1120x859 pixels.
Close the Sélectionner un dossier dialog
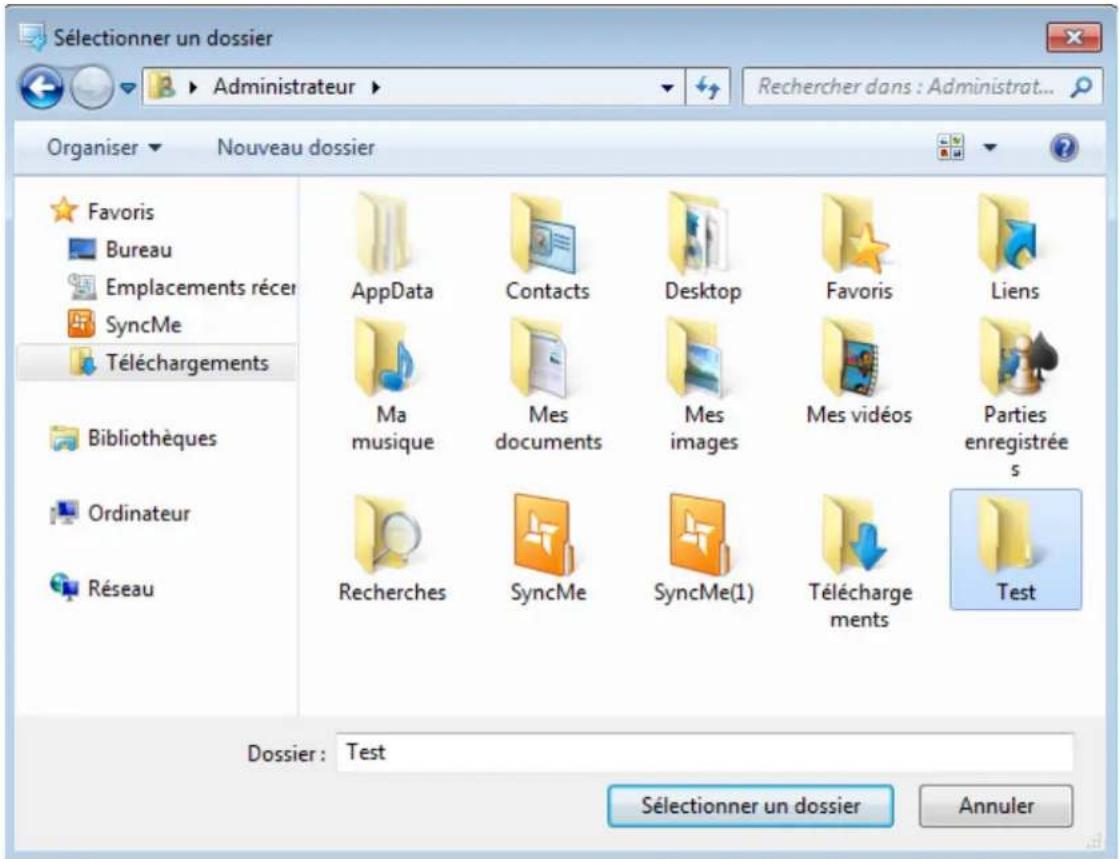(1073, 37)
